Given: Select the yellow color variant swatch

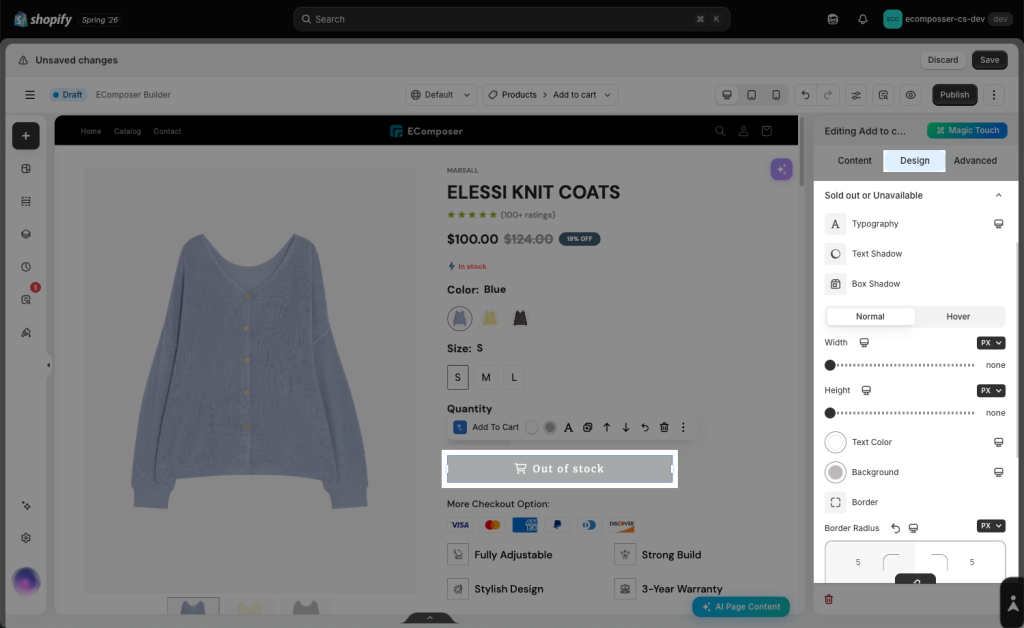Looking at the screenshot, I should click(x=490, y=319).
